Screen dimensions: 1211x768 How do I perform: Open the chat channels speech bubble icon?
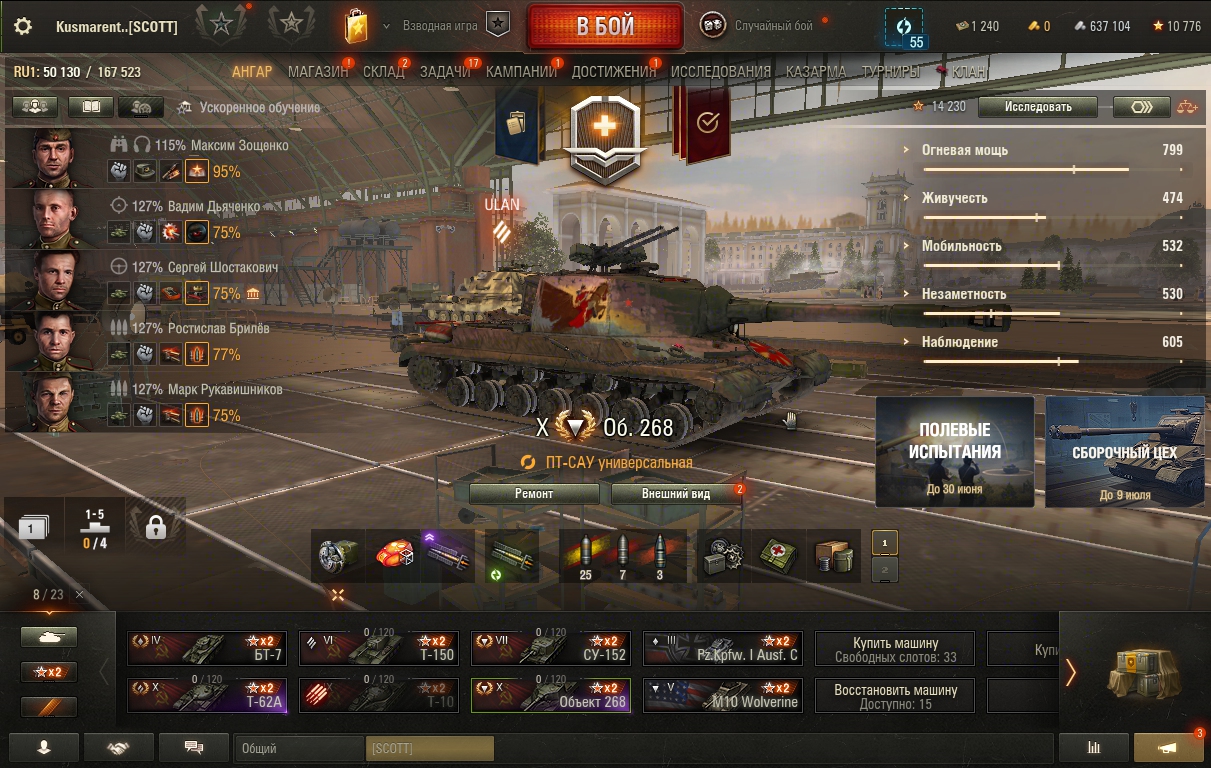click(194, 747)
